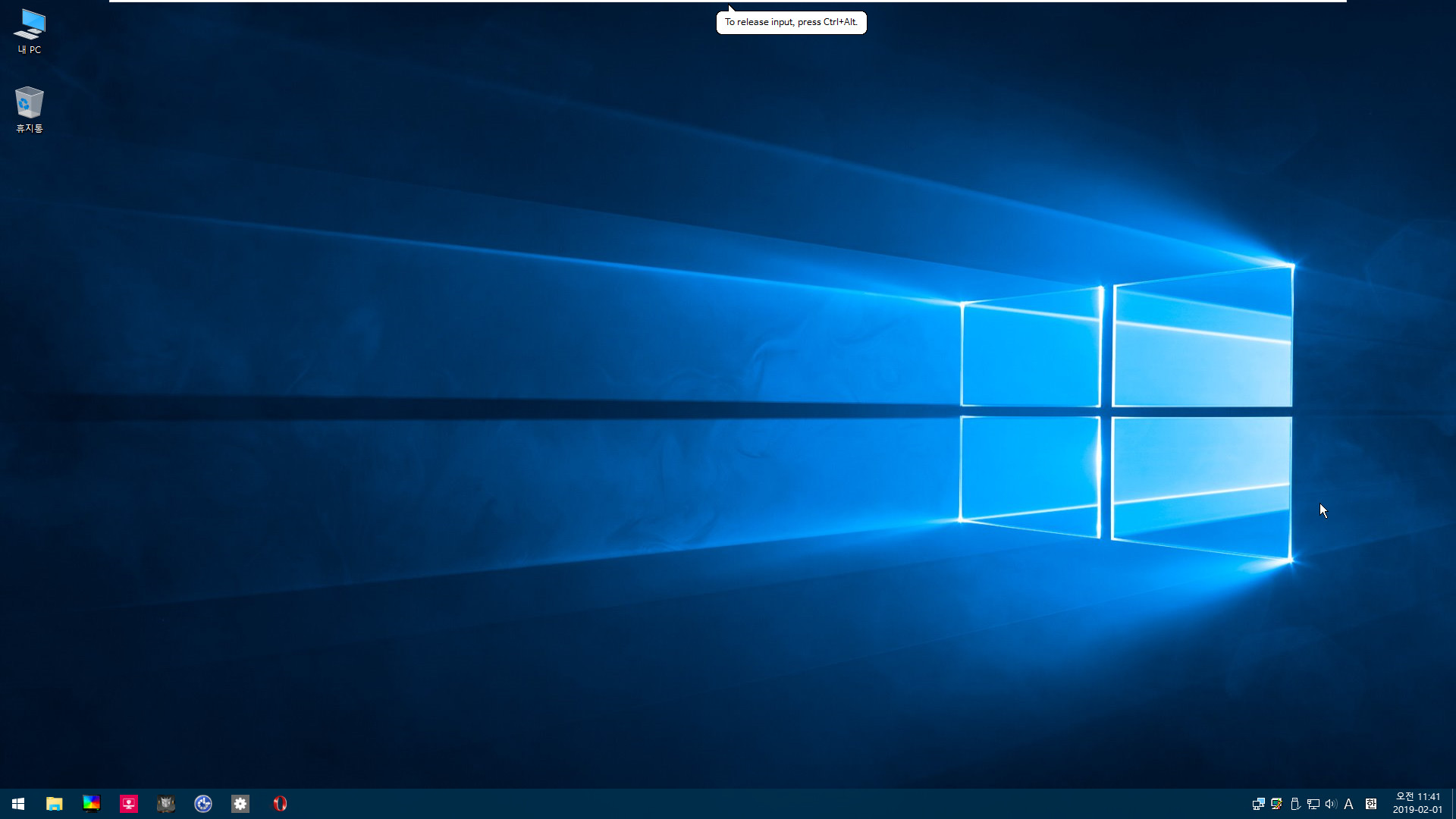Screen dimensions: 1456x819
Task: Open the blue clock utility in taskbar
Action: point(203,804)
